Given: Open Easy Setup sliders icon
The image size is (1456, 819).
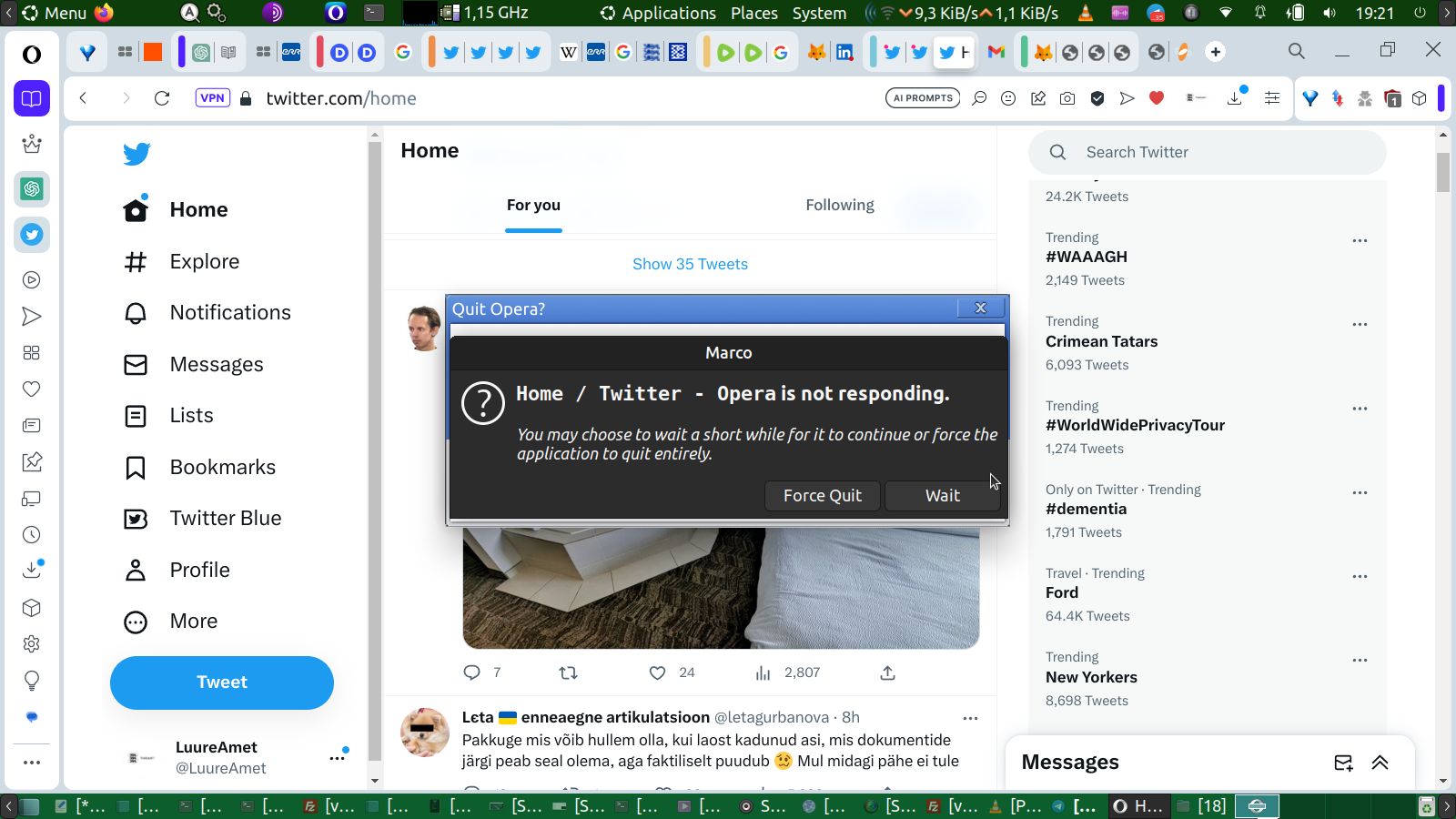Looking at the screenshot, I should coord(1272,98).
